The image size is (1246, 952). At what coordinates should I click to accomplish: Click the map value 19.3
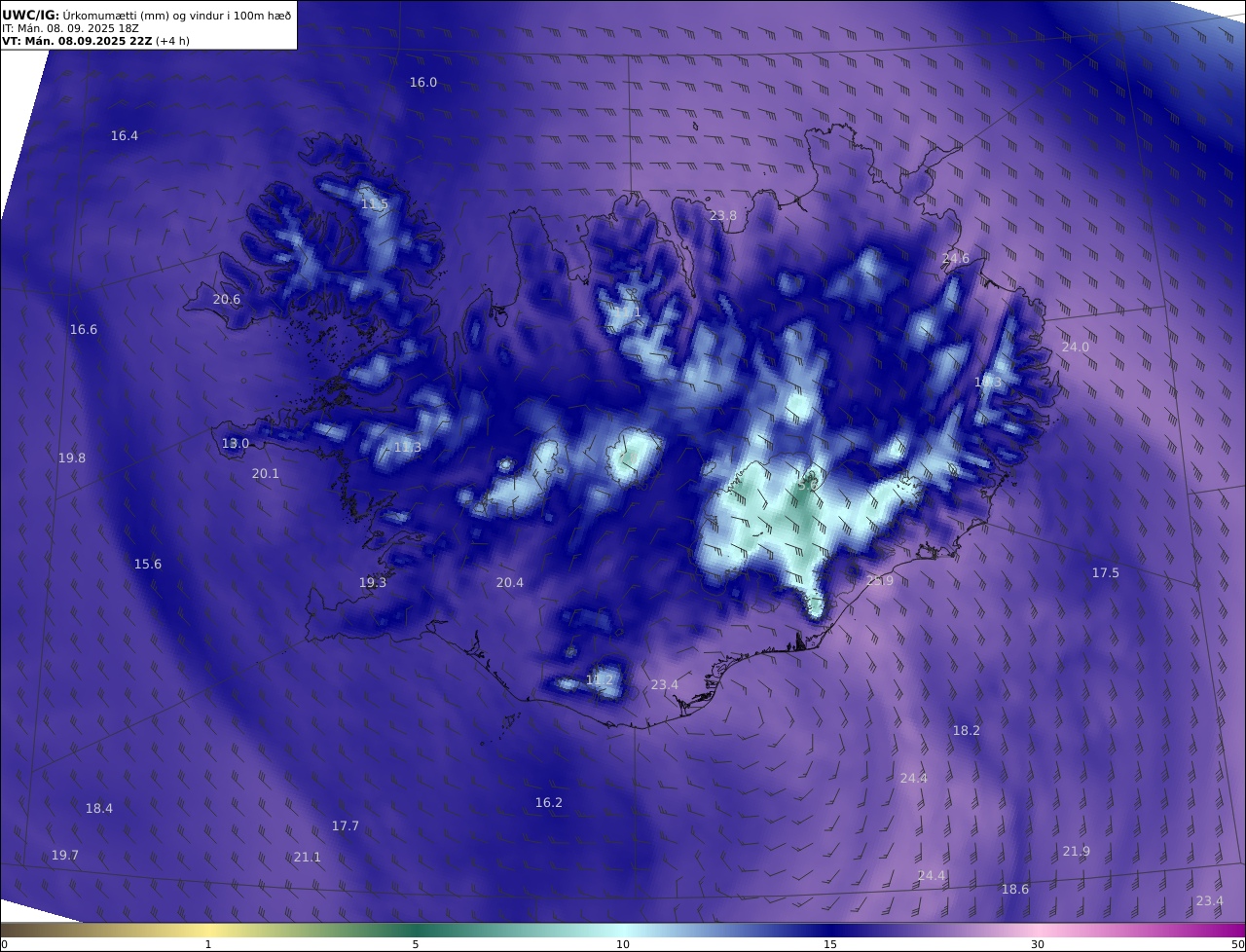click(373, 583)
